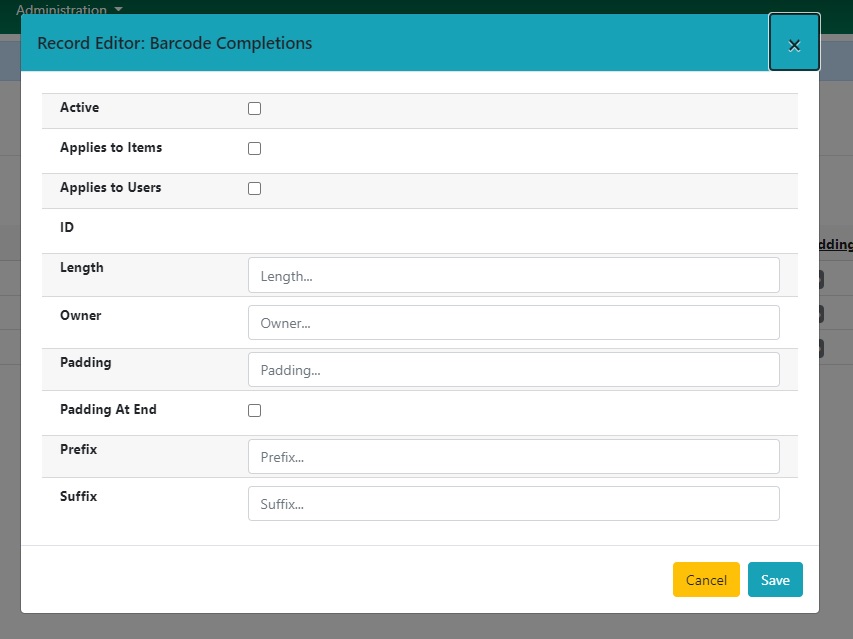This screenshot has width=853, height=639.
Task: Focus the Suffix input field
Action: tap(512, 503)
